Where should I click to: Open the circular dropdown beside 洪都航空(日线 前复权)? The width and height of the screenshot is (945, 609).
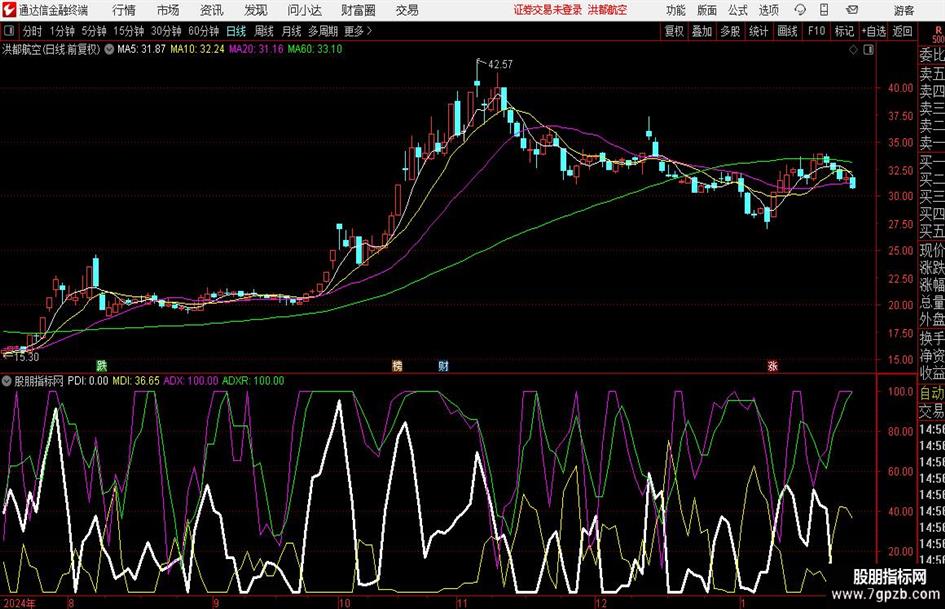pos(109,49)
